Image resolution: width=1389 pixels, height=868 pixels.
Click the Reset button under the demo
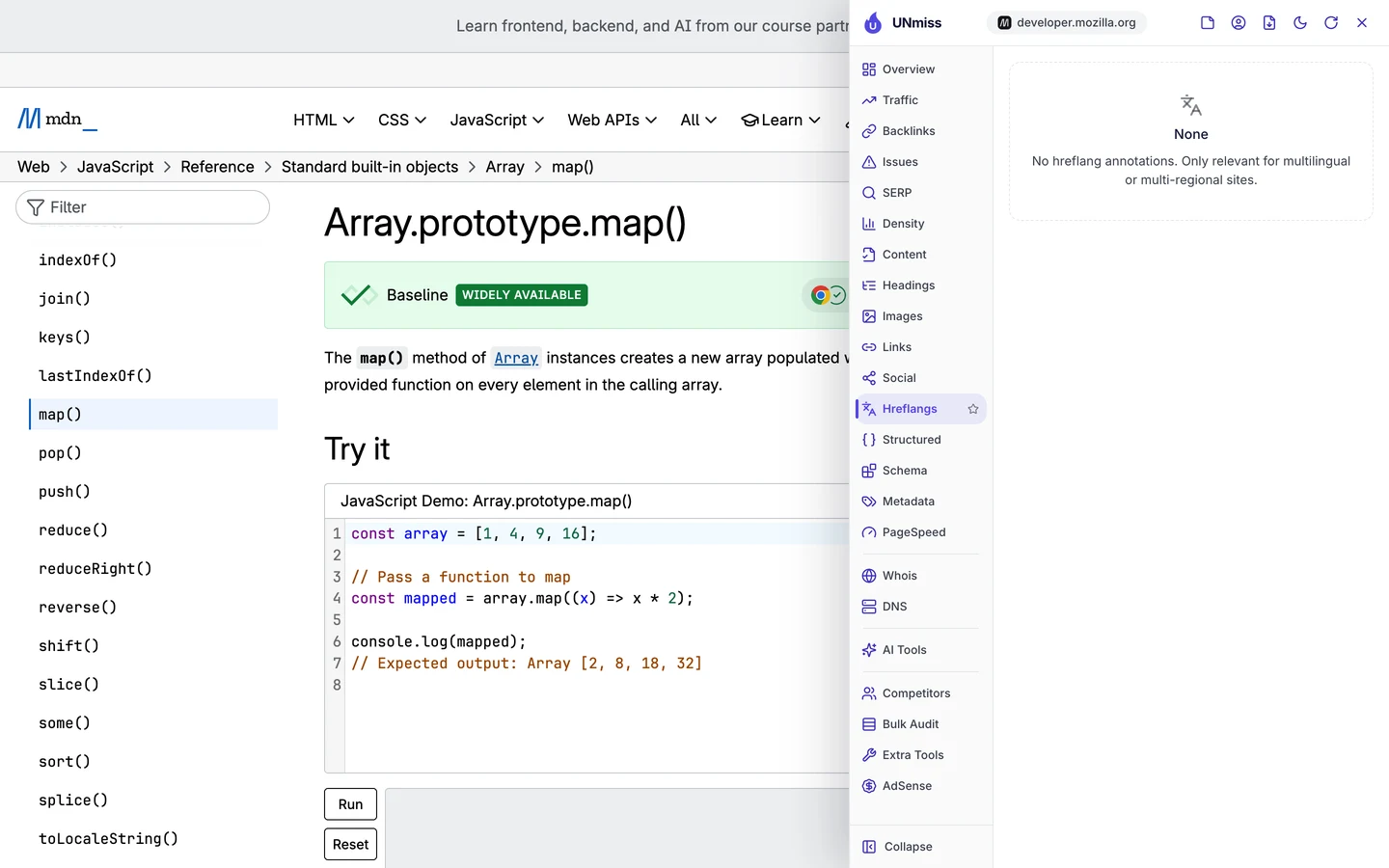pos(351,845)
